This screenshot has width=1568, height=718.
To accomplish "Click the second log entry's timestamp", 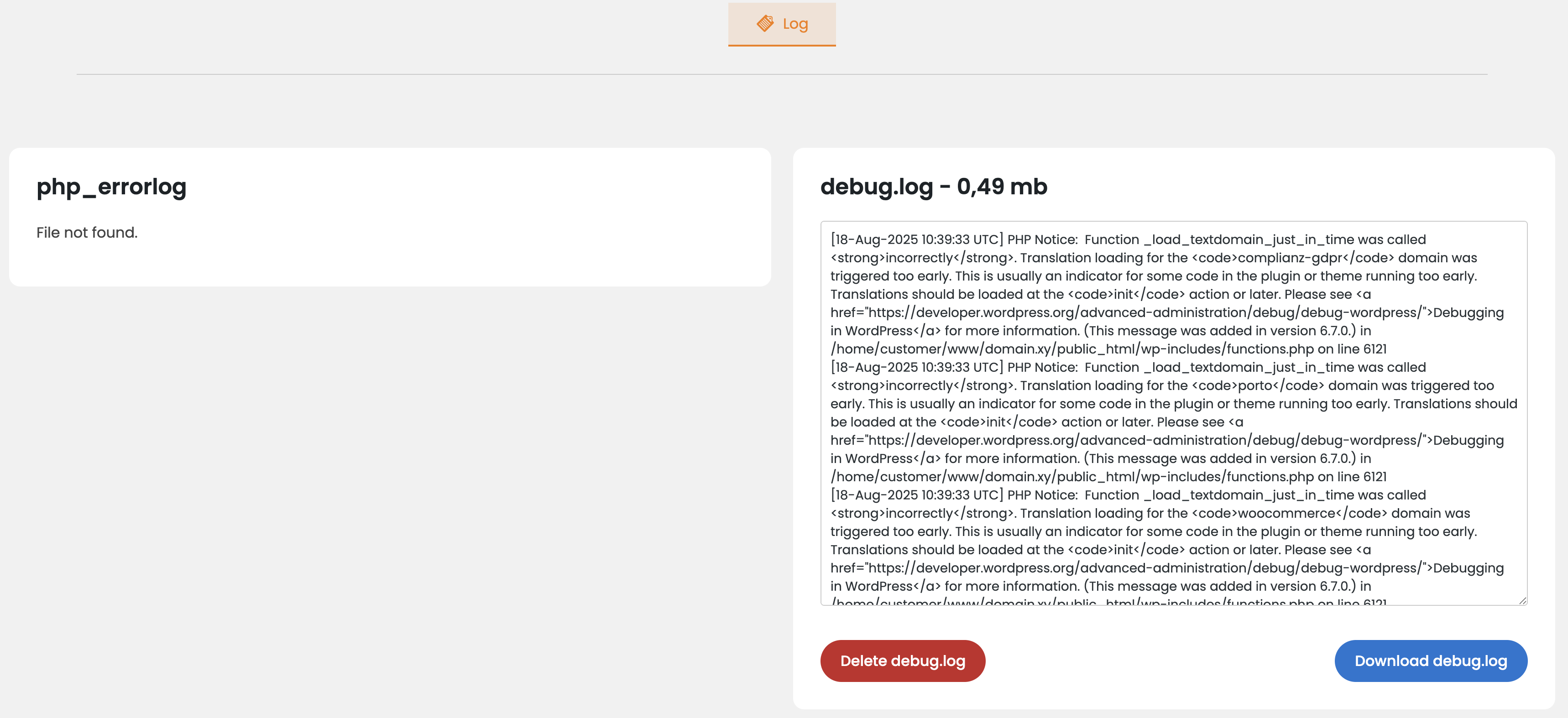I will 916,368.
